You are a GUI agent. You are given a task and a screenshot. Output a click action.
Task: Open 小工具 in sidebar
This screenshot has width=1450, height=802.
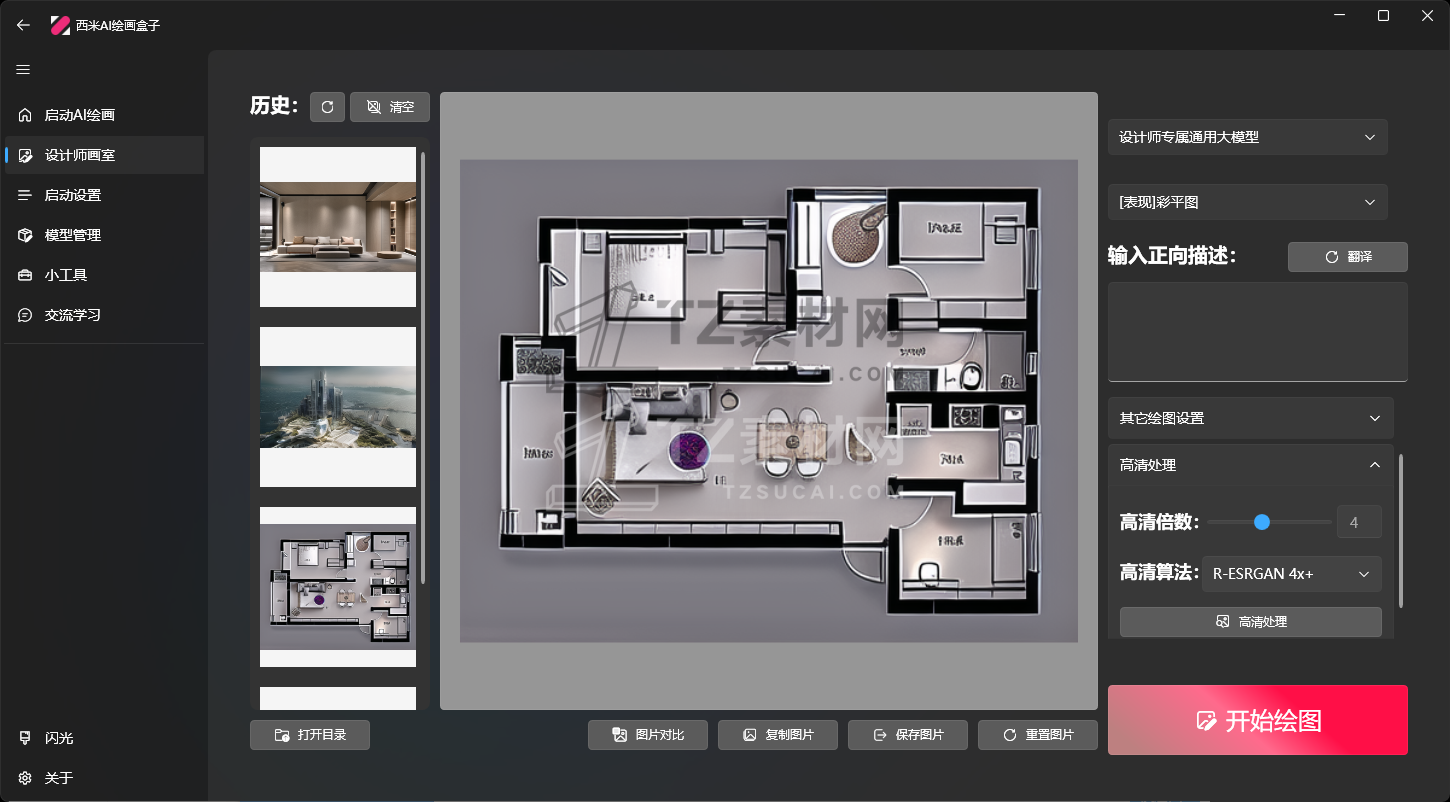[x=104, y=275]
